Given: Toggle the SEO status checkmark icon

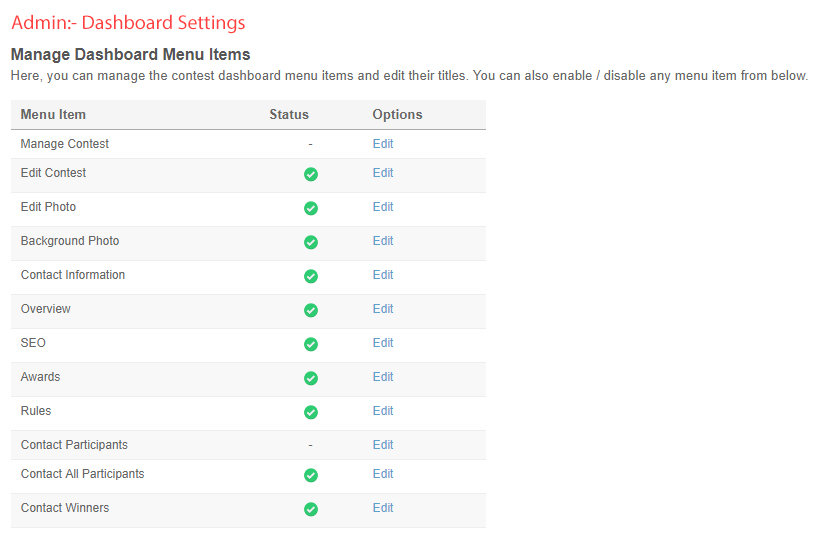Looking at the screenshot, I should click(x=310, y=344).
